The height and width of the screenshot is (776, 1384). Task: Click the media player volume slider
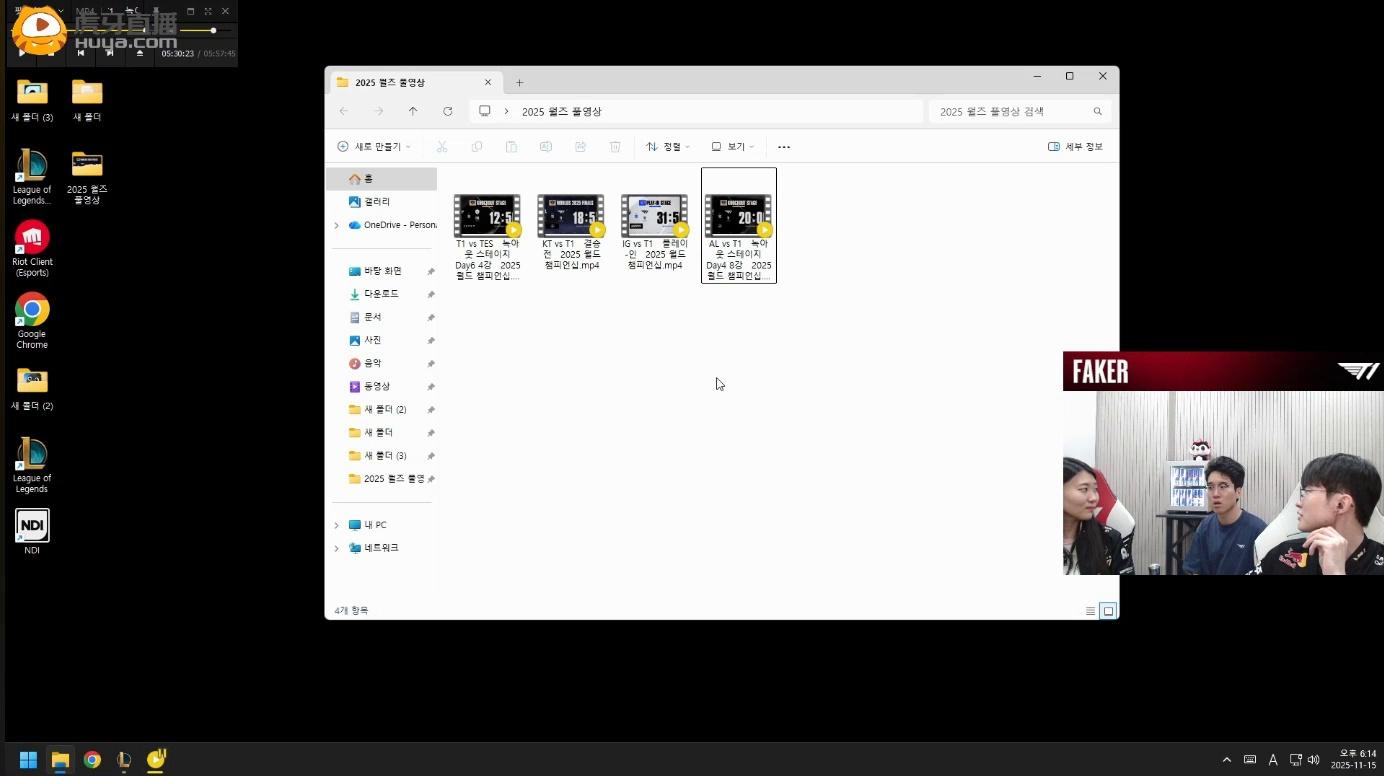point(198,31)
